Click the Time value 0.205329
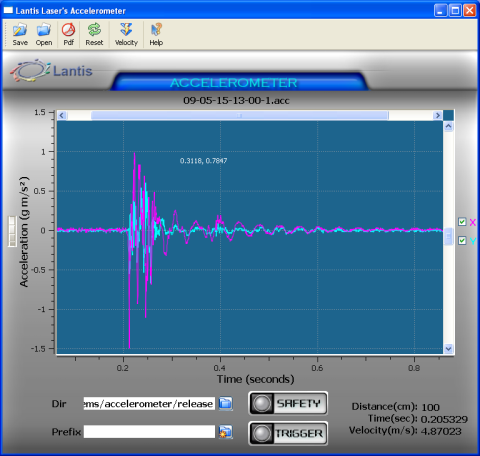The width and height of the screenshot is (480, 456). click(x=444, y=419)
